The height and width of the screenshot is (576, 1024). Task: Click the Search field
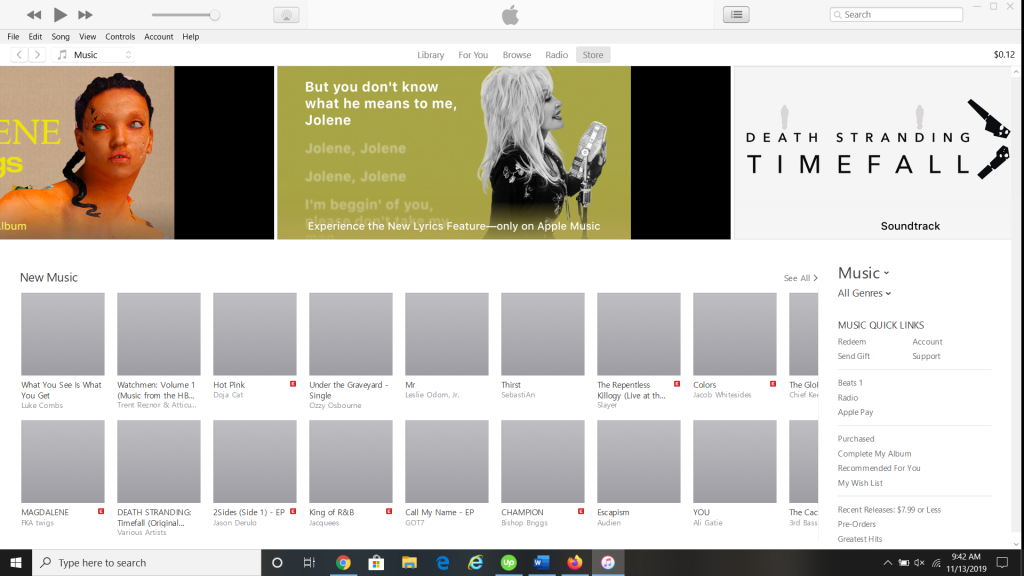coord(896,14)
